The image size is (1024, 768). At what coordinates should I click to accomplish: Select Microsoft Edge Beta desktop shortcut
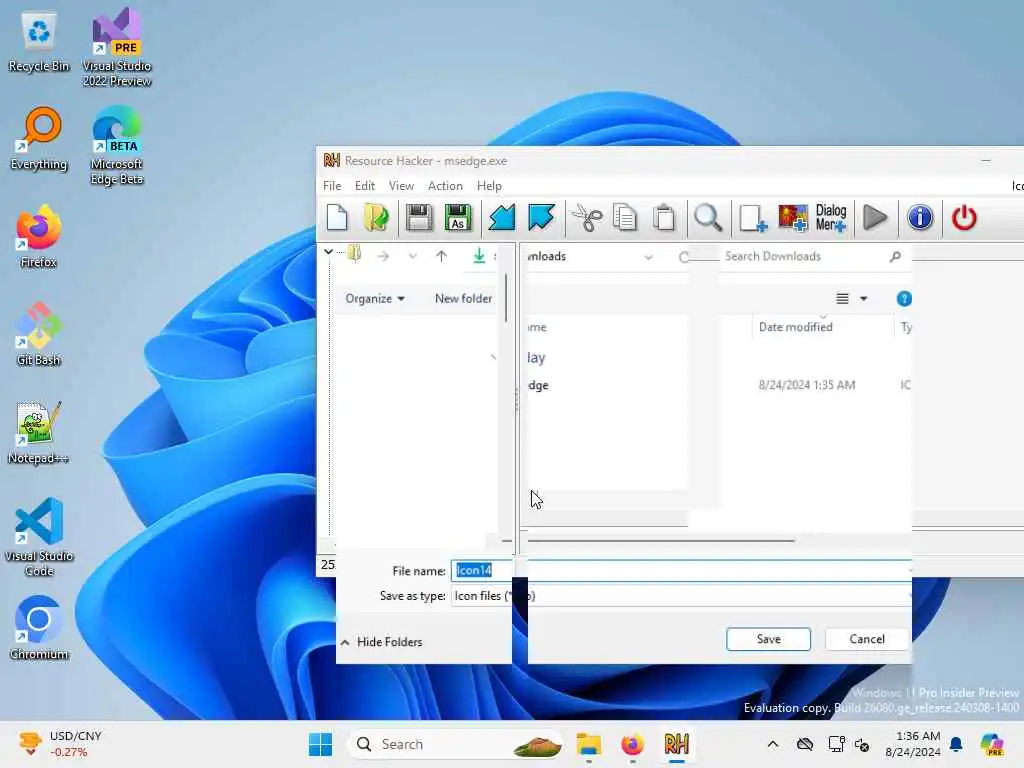[117, 146]
